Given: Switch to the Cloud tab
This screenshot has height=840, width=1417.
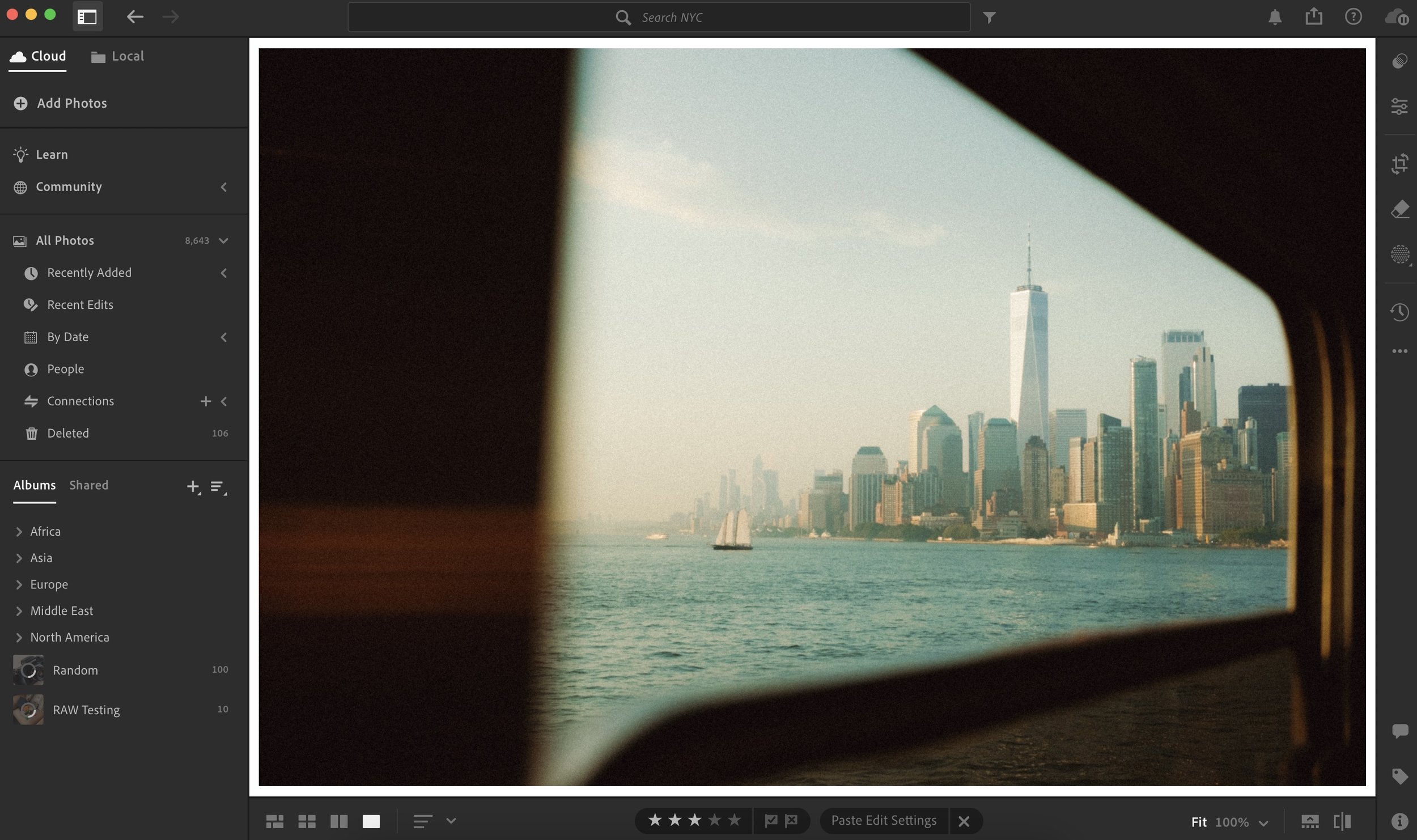Looking at the screenshot, I should pos(38,56).
